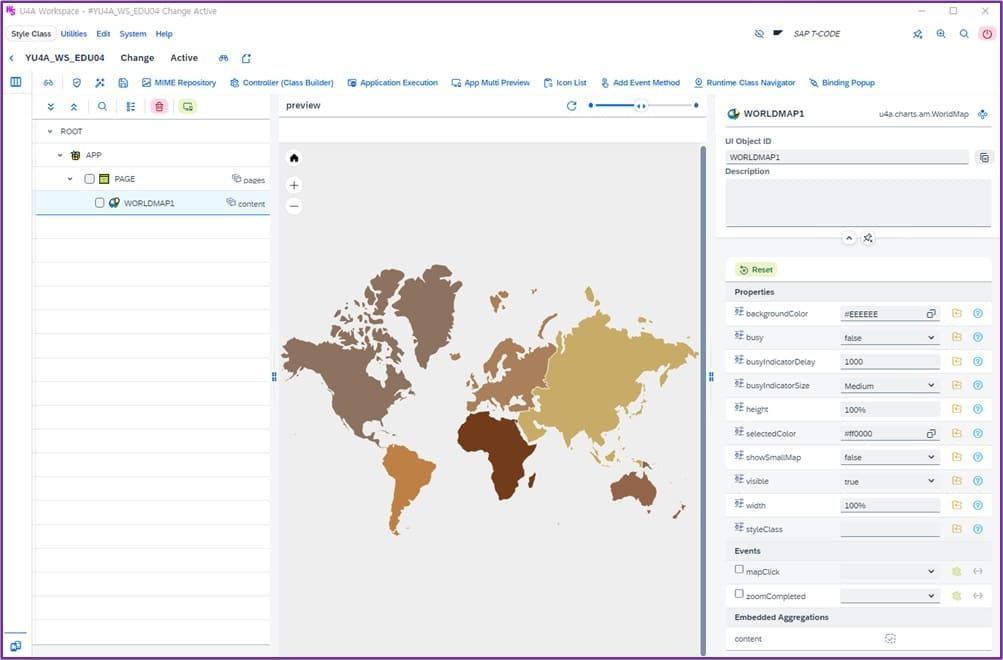This screenshot has width=1003, height=660.
Task: Click the preview zoom slider handle
Action: 640,106
